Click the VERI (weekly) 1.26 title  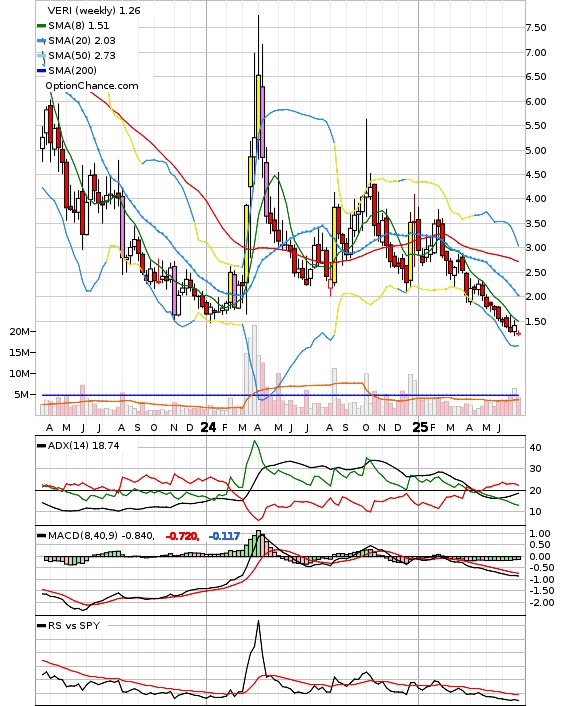(x=94, y=10)
